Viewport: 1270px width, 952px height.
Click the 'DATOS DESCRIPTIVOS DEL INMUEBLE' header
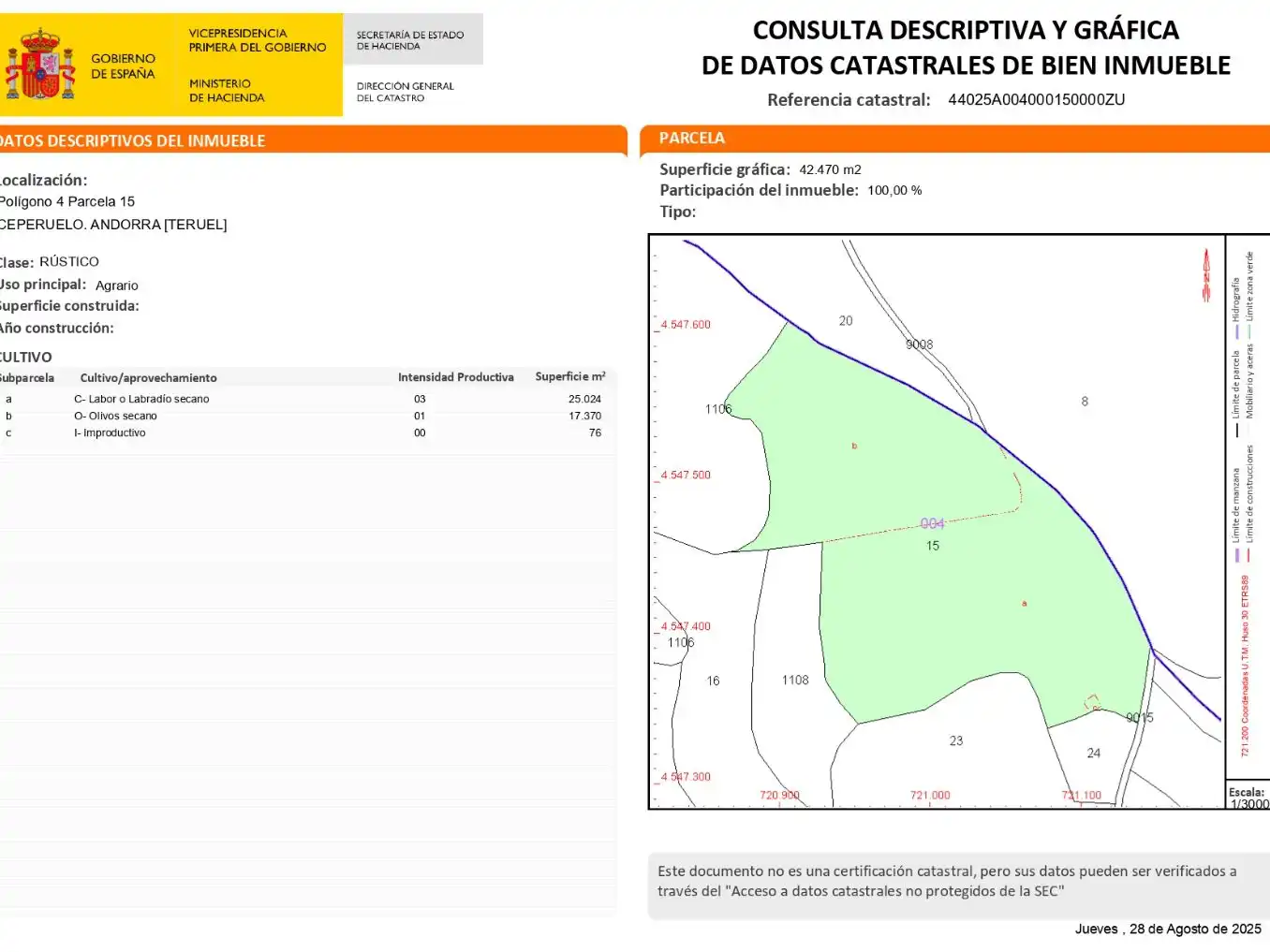(132, 140)
